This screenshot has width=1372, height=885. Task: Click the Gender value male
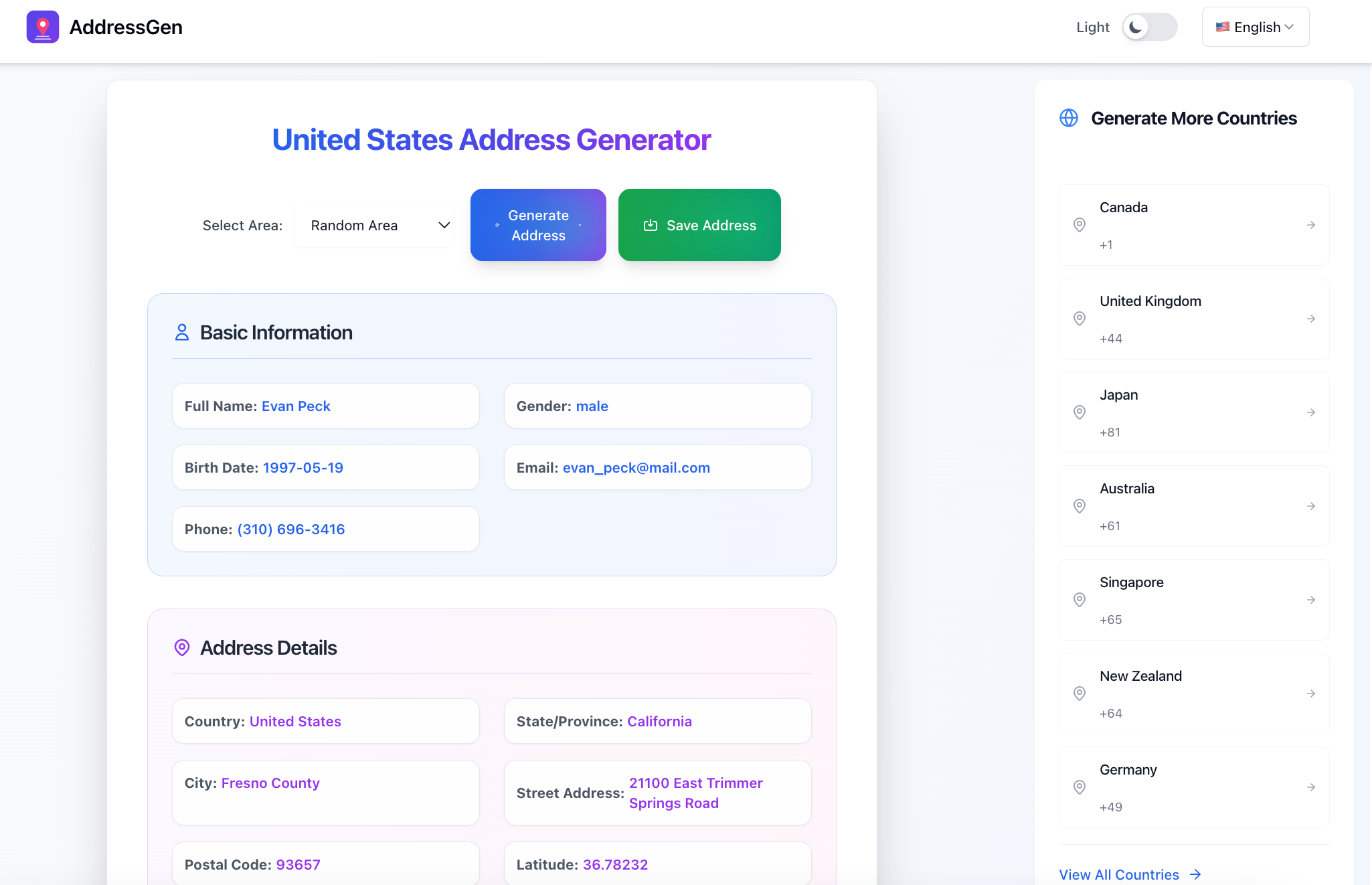point(592,406)
